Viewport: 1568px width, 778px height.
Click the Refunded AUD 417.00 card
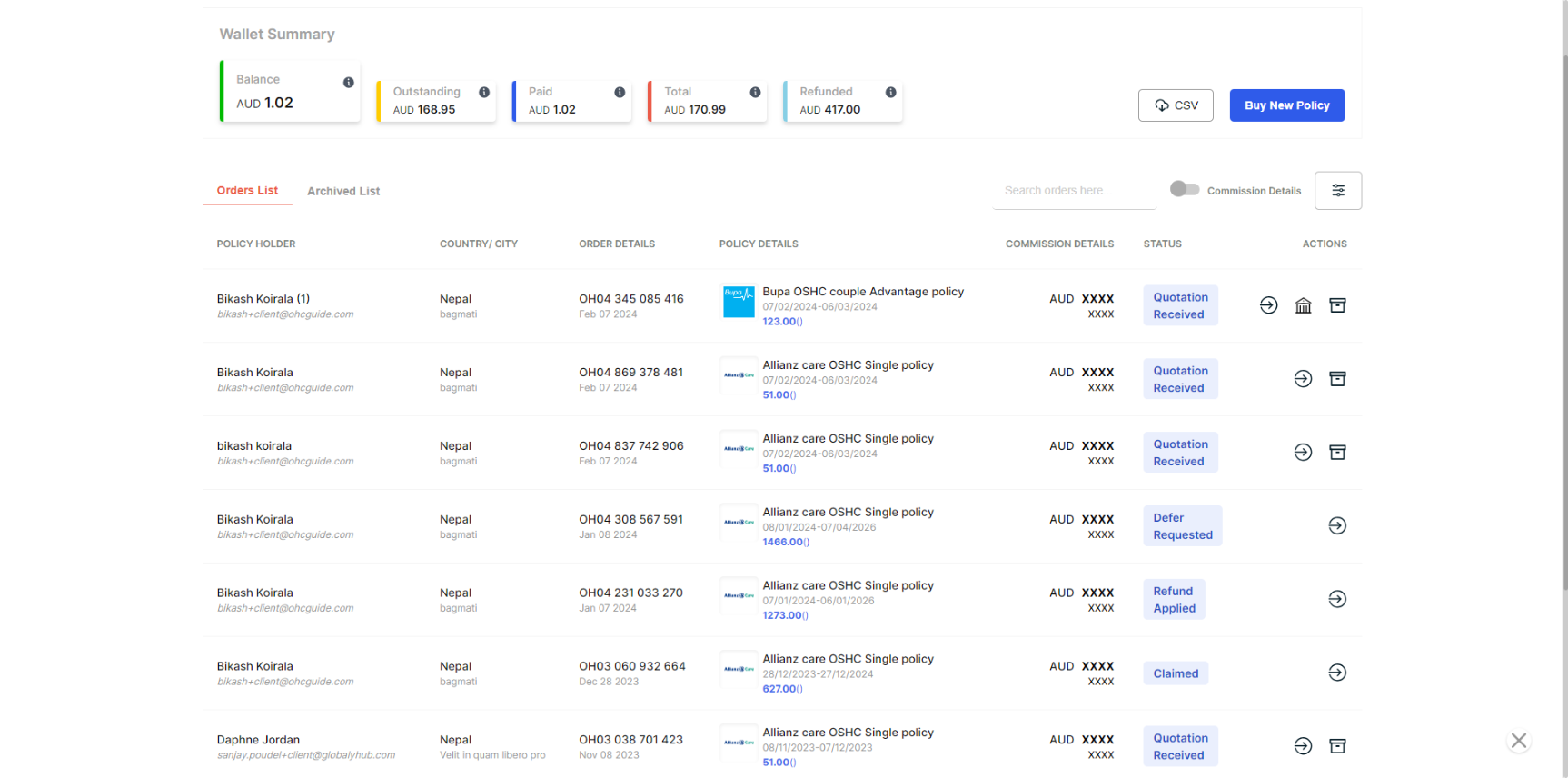(x=843, y=101)
